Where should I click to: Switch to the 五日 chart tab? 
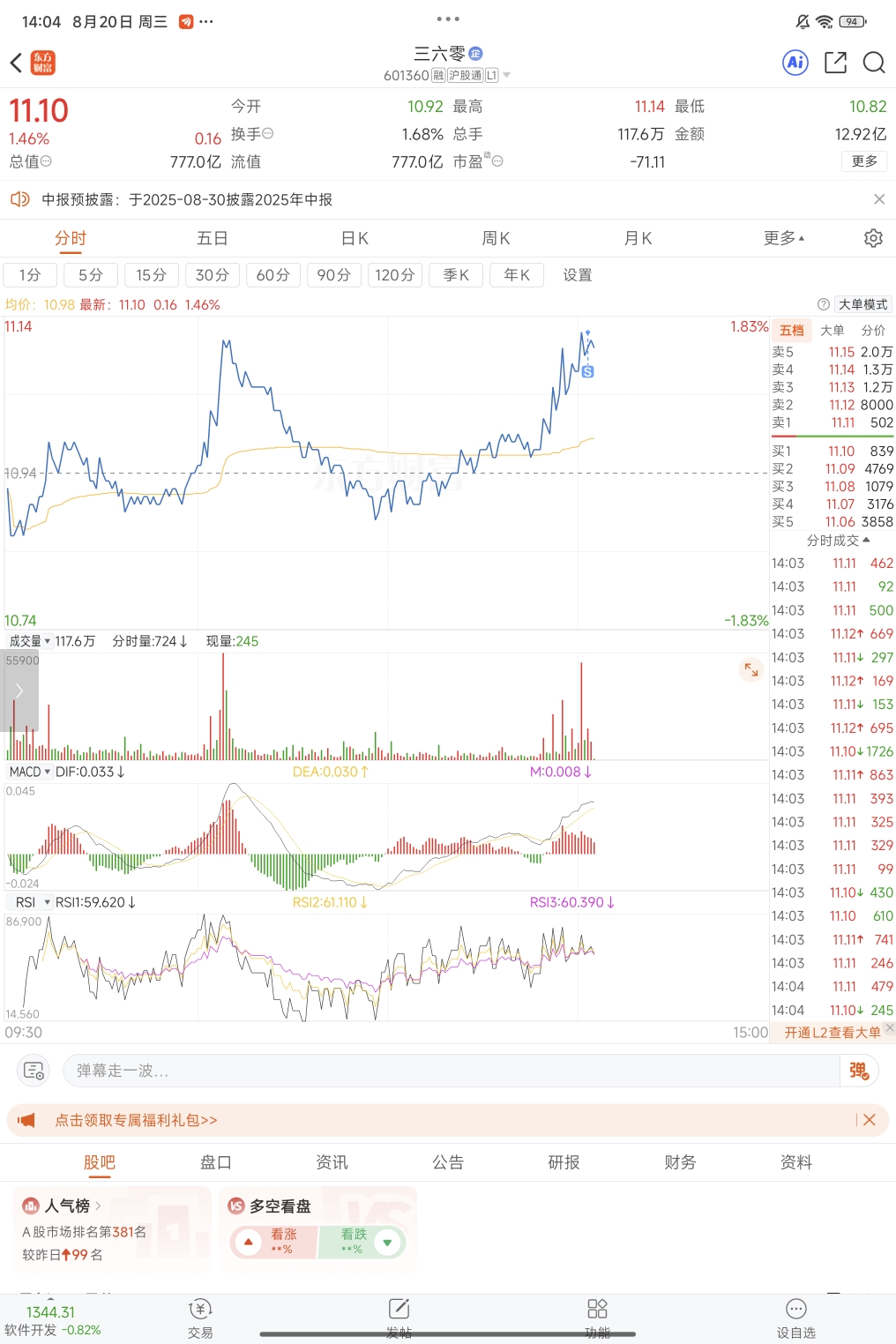[213, 238]
